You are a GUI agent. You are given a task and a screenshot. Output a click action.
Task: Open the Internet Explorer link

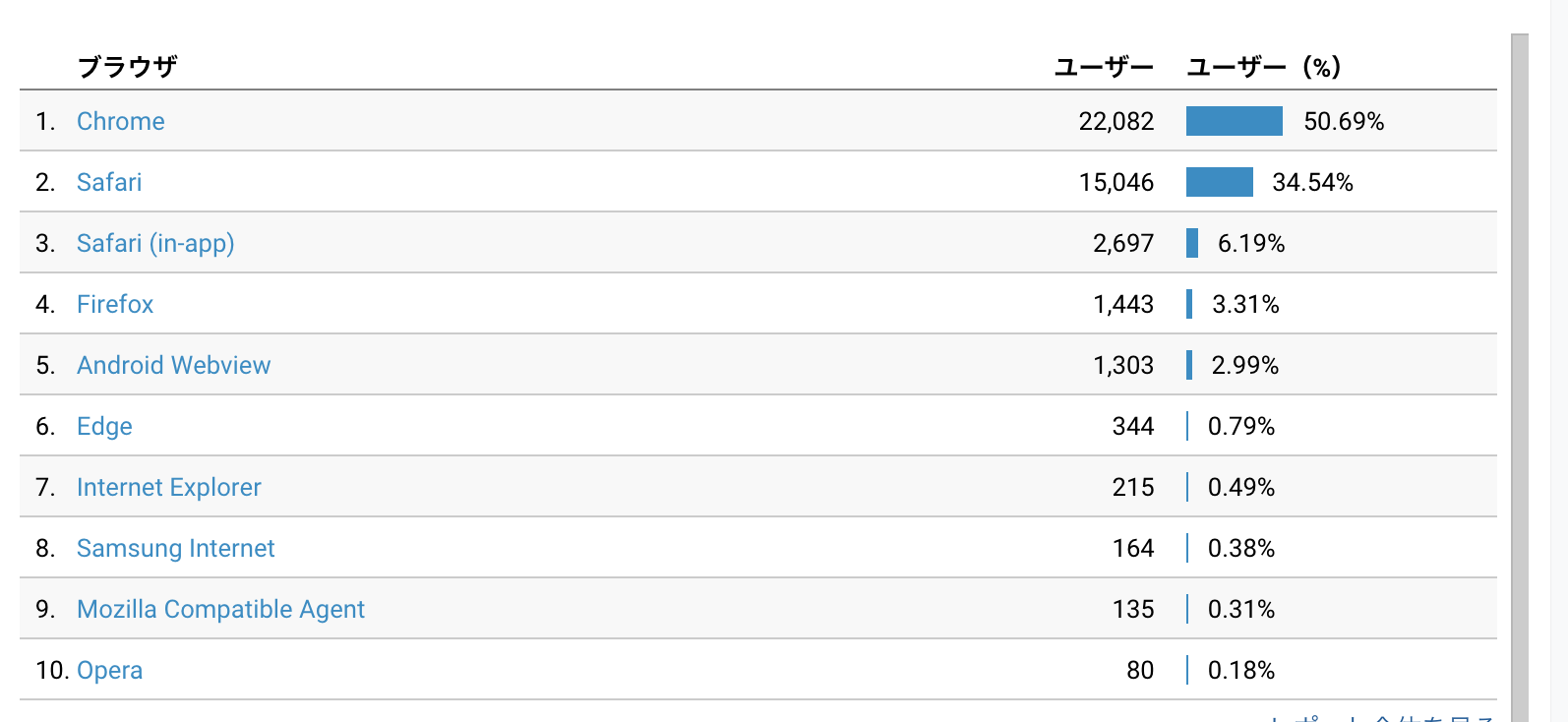pyautogui.click(x=168, y=487)
